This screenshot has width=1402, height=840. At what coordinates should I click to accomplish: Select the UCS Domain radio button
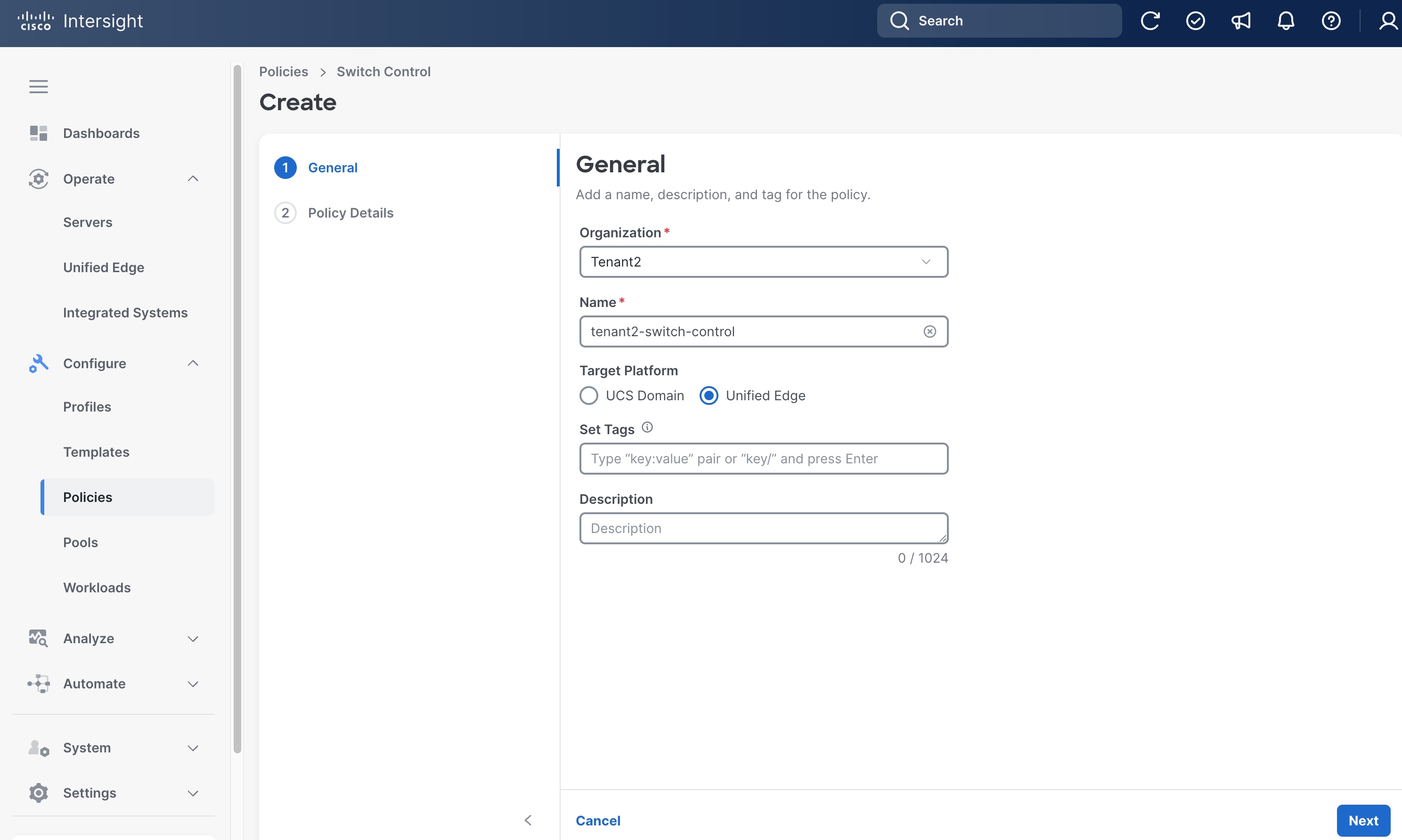(x=589, y=396)
